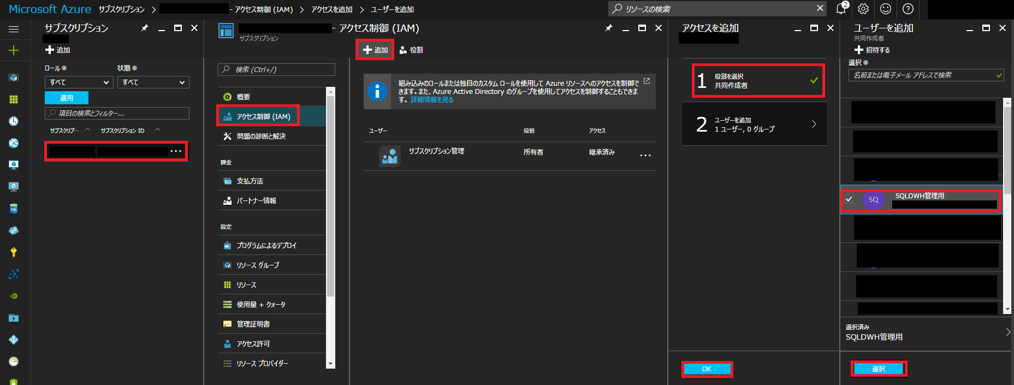Click OK in アクセスを追加 blade

click(x=706, y=369)
